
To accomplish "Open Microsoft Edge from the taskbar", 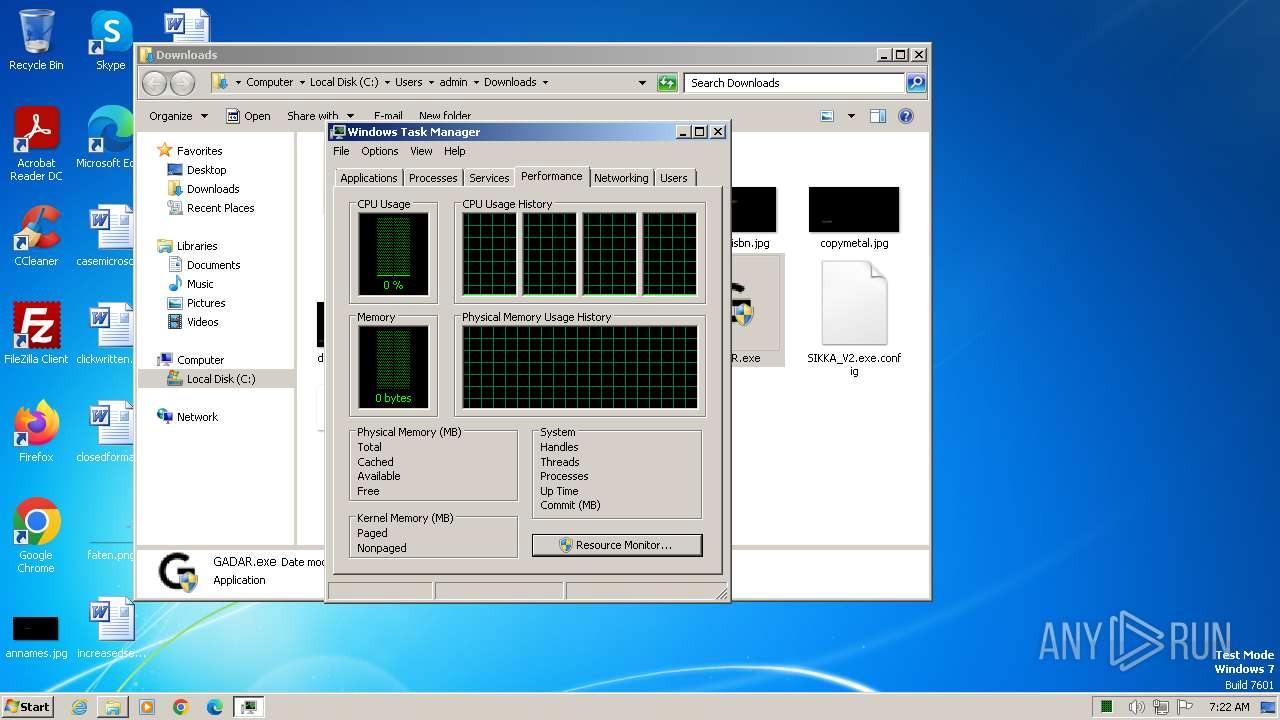I will tap(215, 707).
